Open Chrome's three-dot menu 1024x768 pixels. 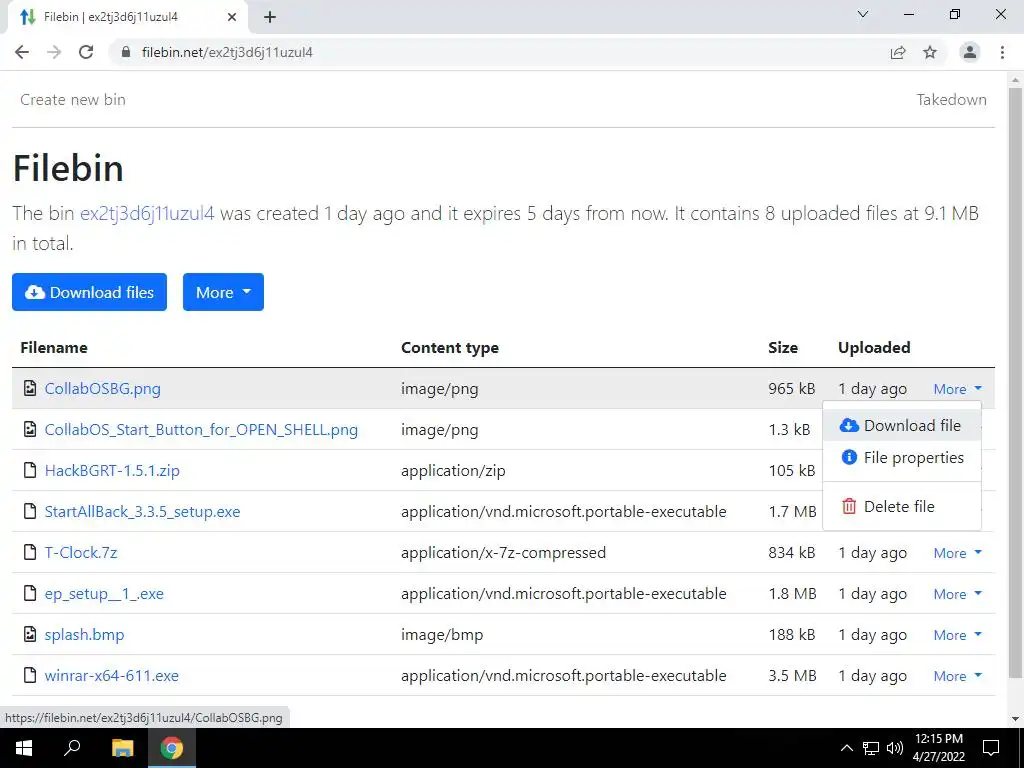pos(1002,52)
